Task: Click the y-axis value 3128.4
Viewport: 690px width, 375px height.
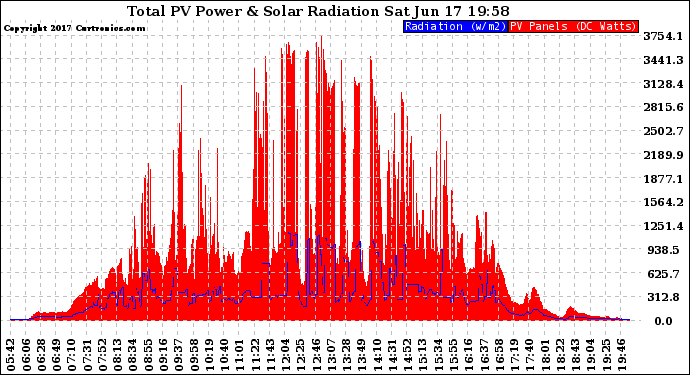Action: pyautogui.click(x=663, y=84)
